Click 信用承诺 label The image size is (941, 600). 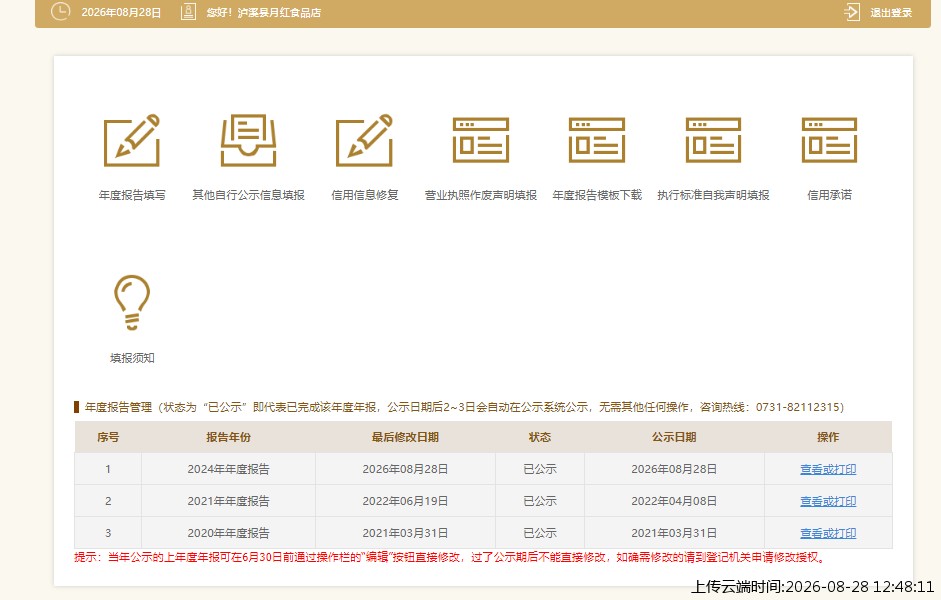pos(829,195)
